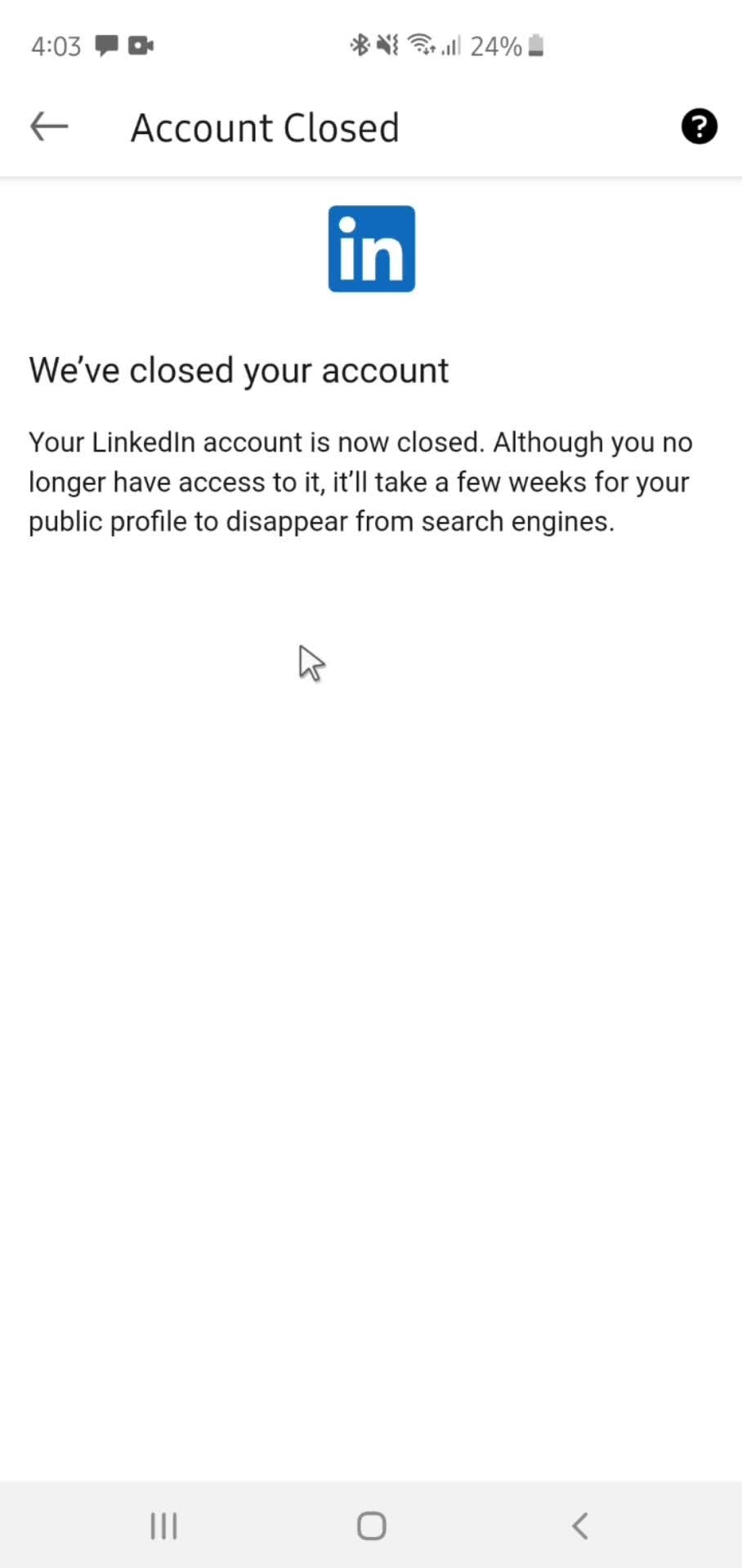Tap the 4:03 clock in status bar
The height and width of the screenshot is (1568, 742).
tap(56, 47)
